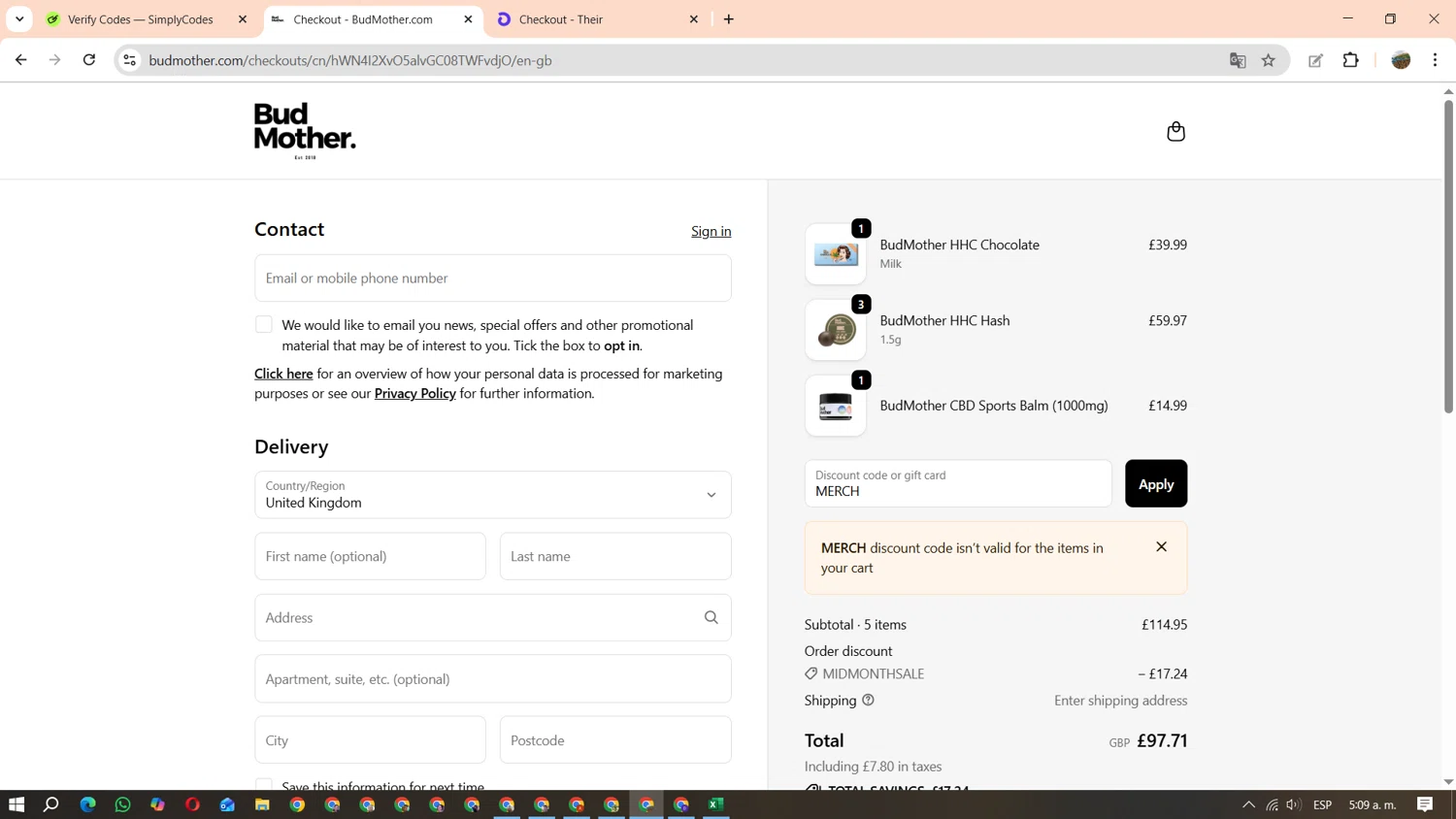Viewport: 1456px width, 819px height.
Task: Open Outlook from the taskbar
Action: (x=227, y=804)
